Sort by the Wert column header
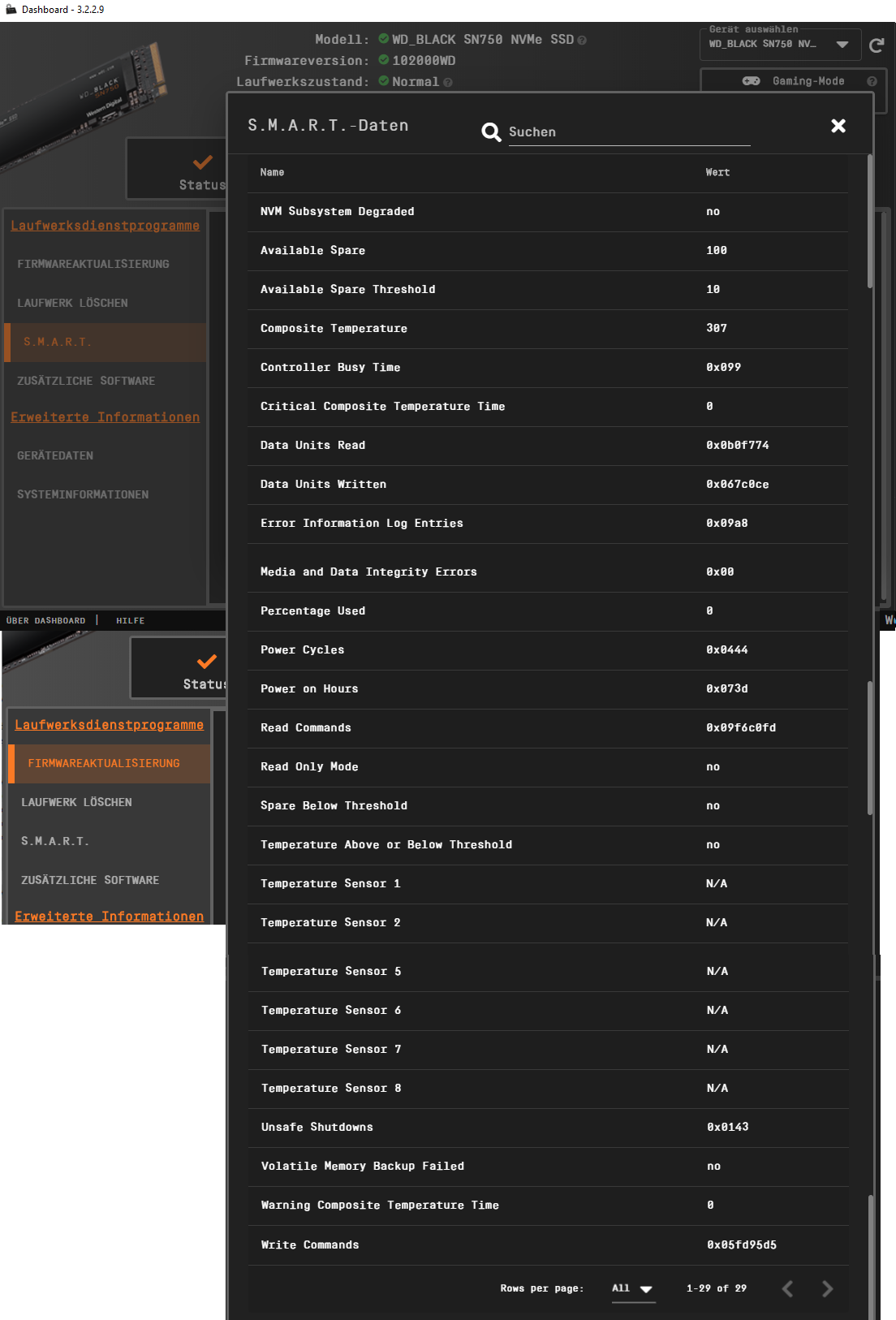 717,172
